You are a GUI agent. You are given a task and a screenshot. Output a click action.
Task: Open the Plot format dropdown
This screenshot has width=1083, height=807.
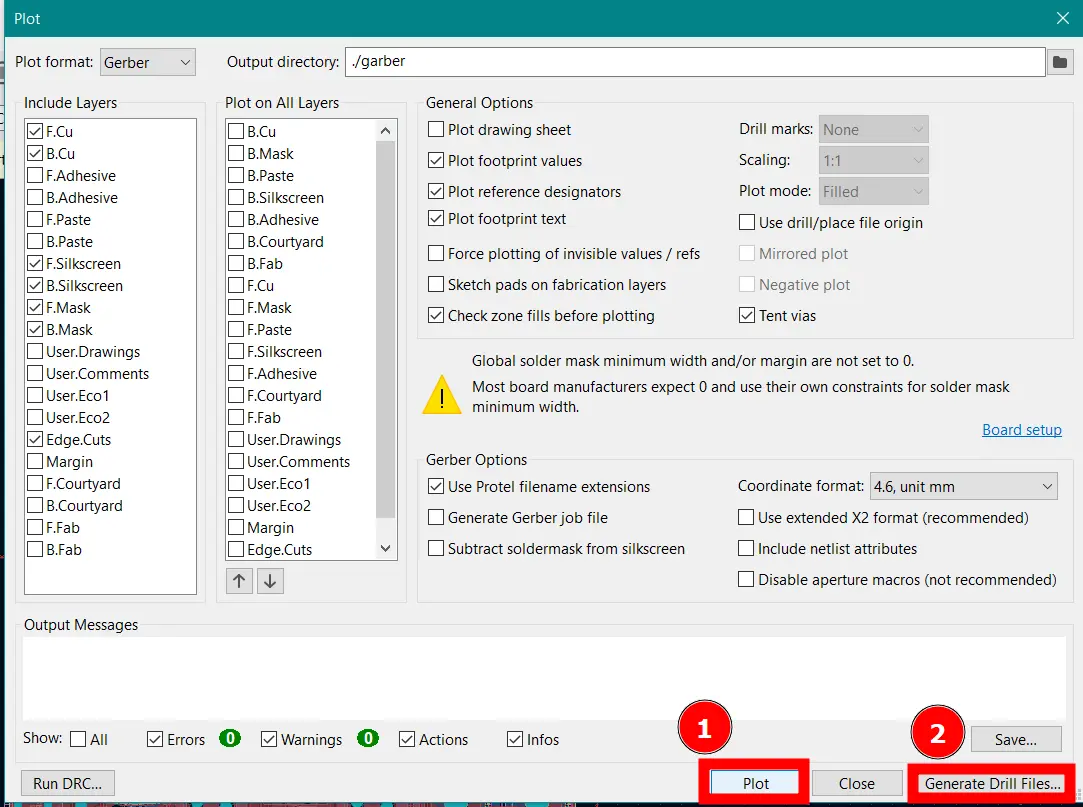(148, 62)
